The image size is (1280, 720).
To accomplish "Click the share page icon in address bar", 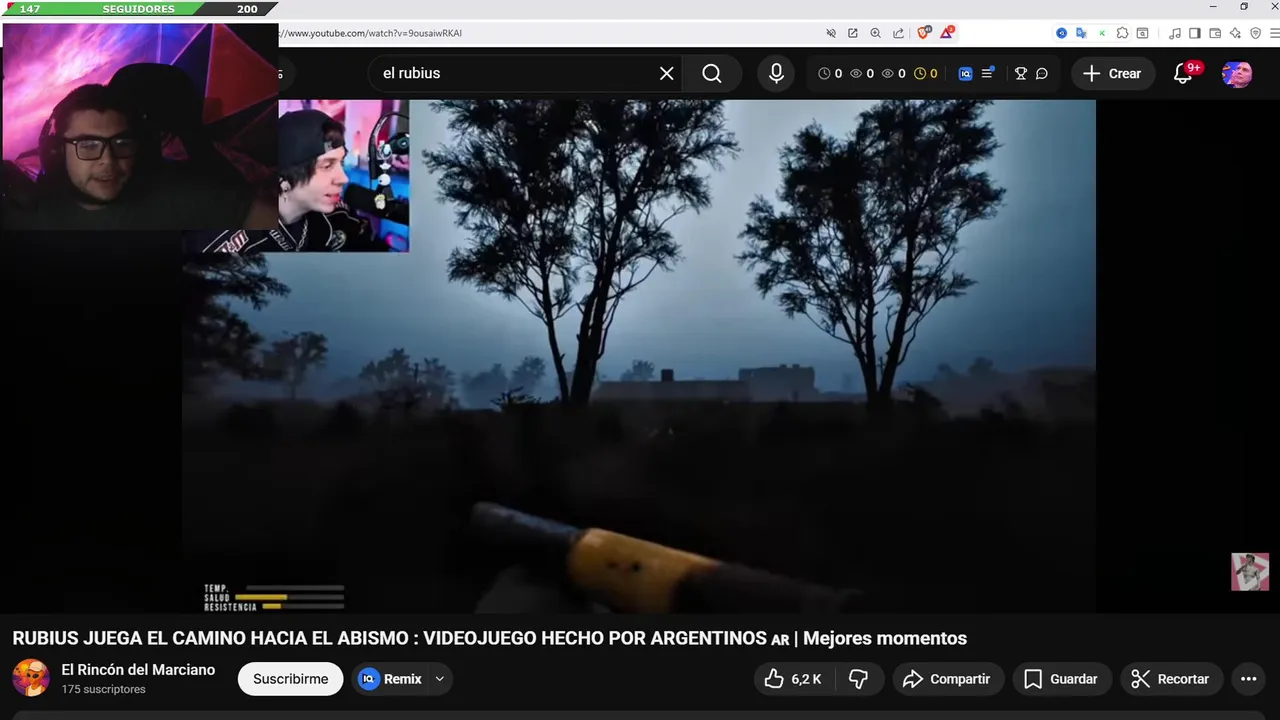I will tap(898, 33).
